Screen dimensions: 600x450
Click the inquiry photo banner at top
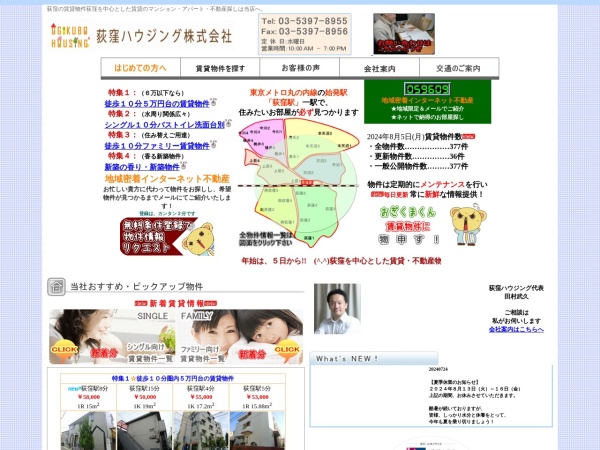pos(404,34)
